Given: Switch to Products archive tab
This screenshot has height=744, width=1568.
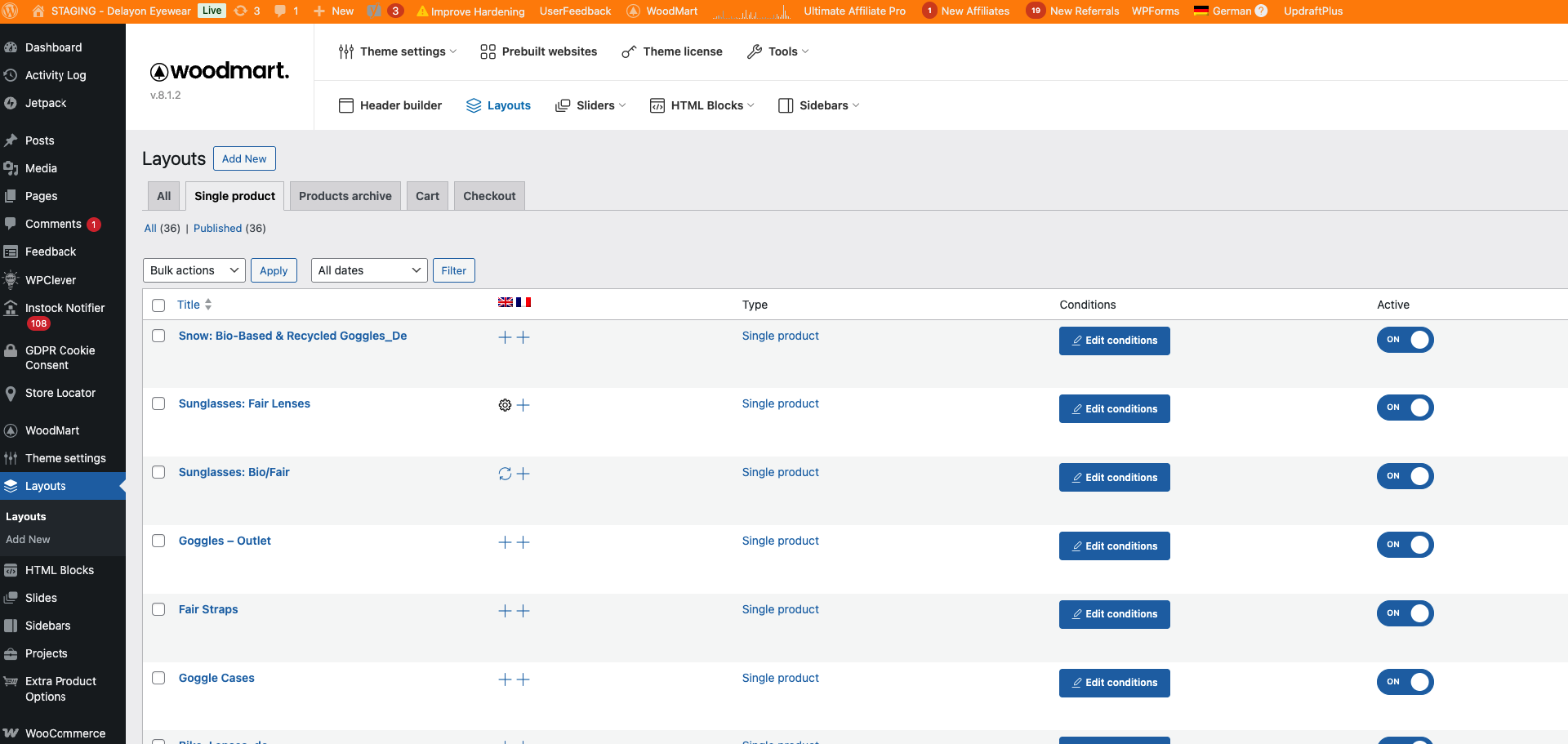Looking at the screenshot, I should [x=345, y=196].
